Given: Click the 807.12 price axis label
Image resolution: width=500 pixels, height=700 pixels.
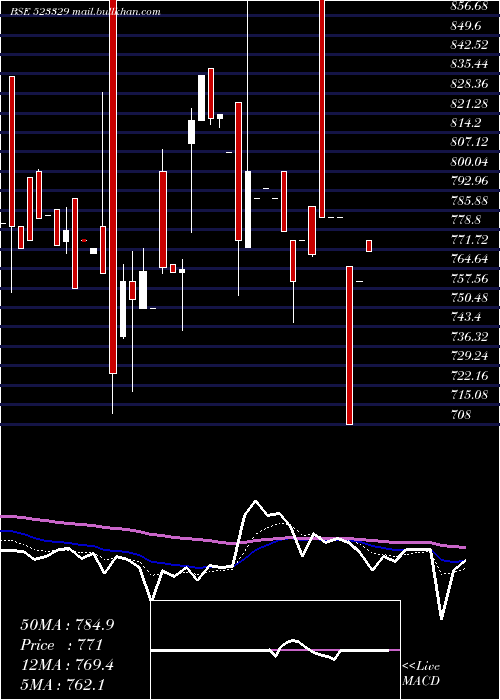Looking at the screenshot, I should (x=470, y=142).
